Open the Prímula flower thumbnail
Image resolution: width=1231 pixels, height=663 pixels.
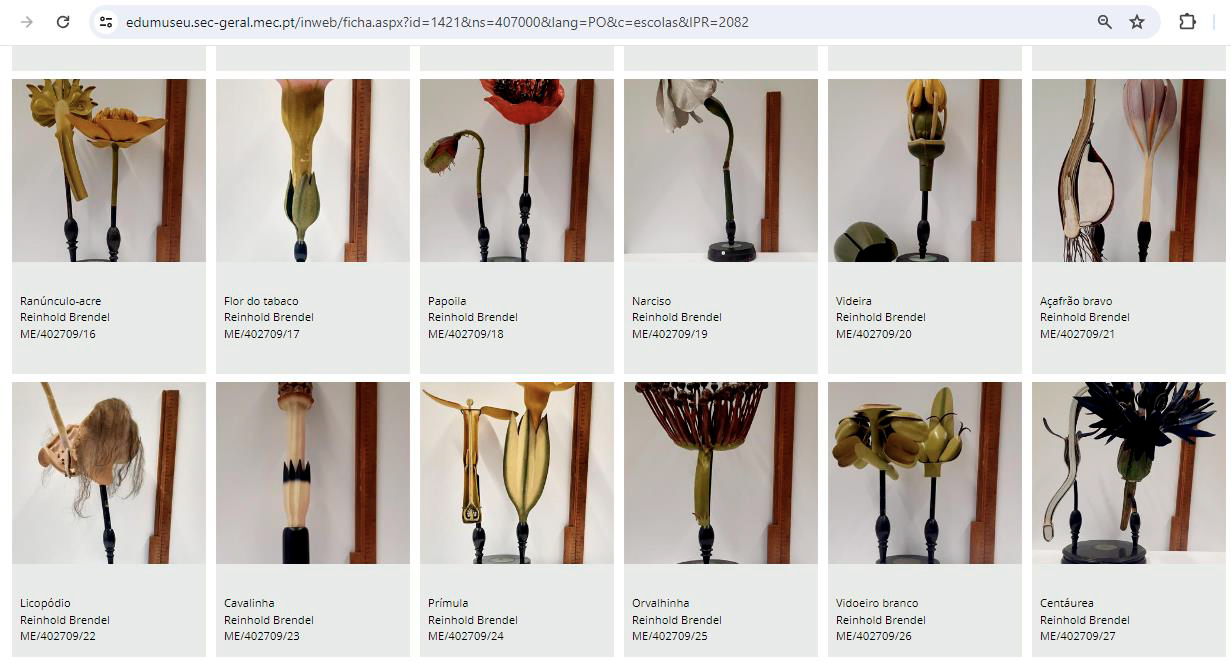(x=517, y=473)
